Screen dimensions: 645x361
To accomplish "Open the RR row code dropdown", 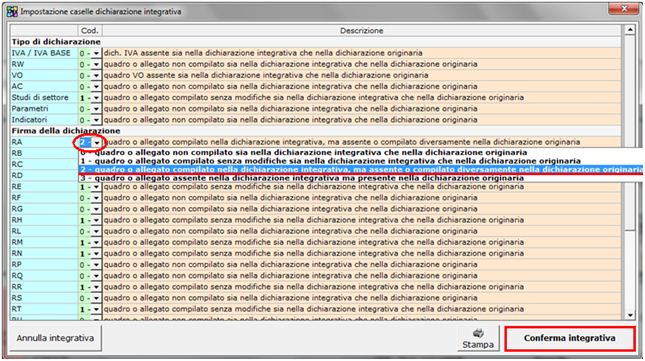I will [96, 287].
